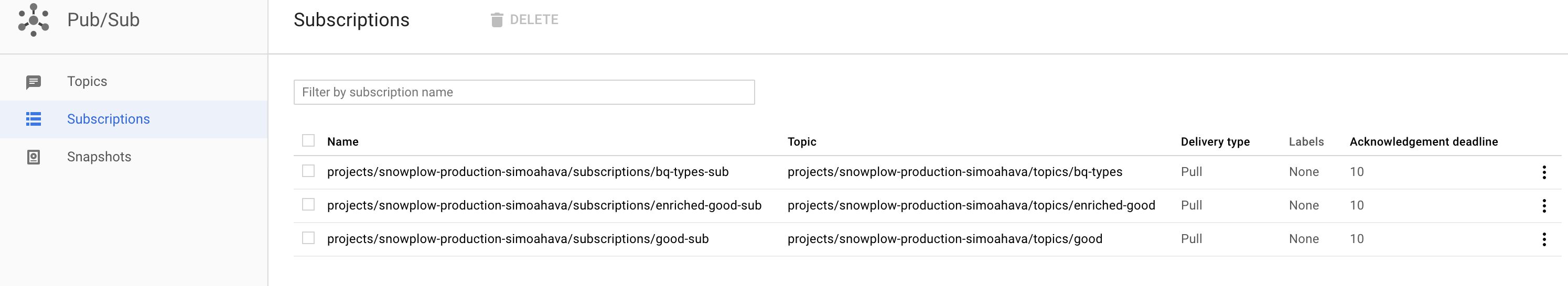
Task: Open the topics/good topic link
Action: tap(944, 239)
